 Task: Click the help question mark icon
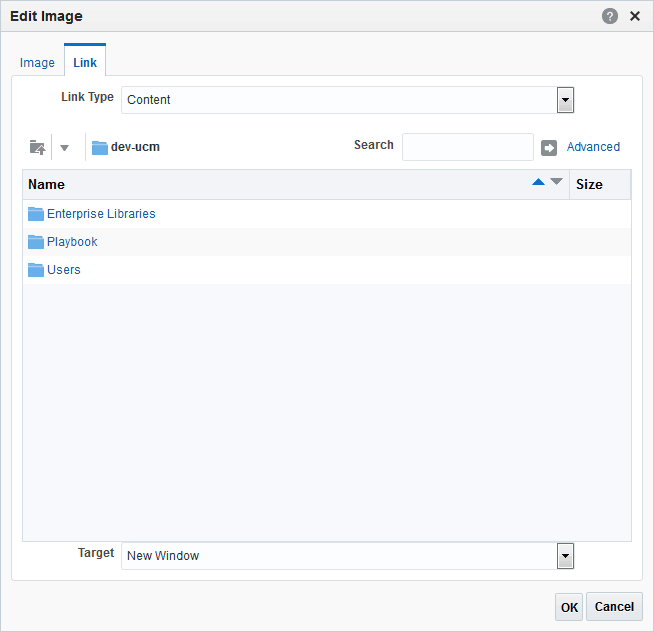(609, 16)
